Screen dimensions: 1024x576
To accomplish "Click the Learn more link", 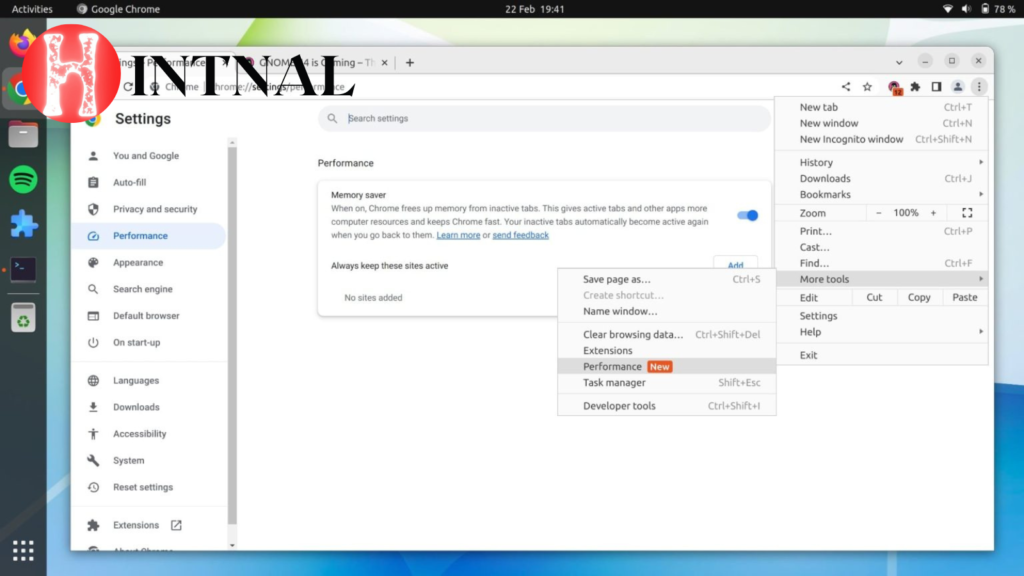I will pos(458,236).
